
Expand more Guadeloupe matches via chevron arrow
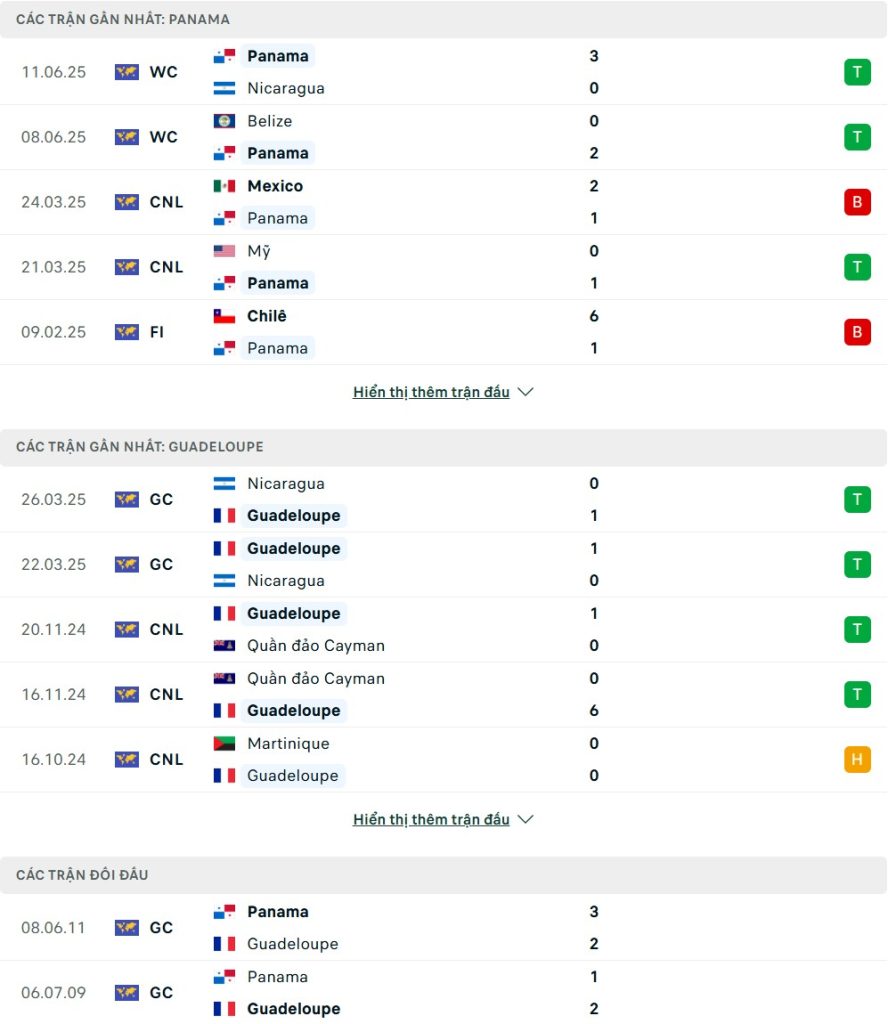pos(525,819)
